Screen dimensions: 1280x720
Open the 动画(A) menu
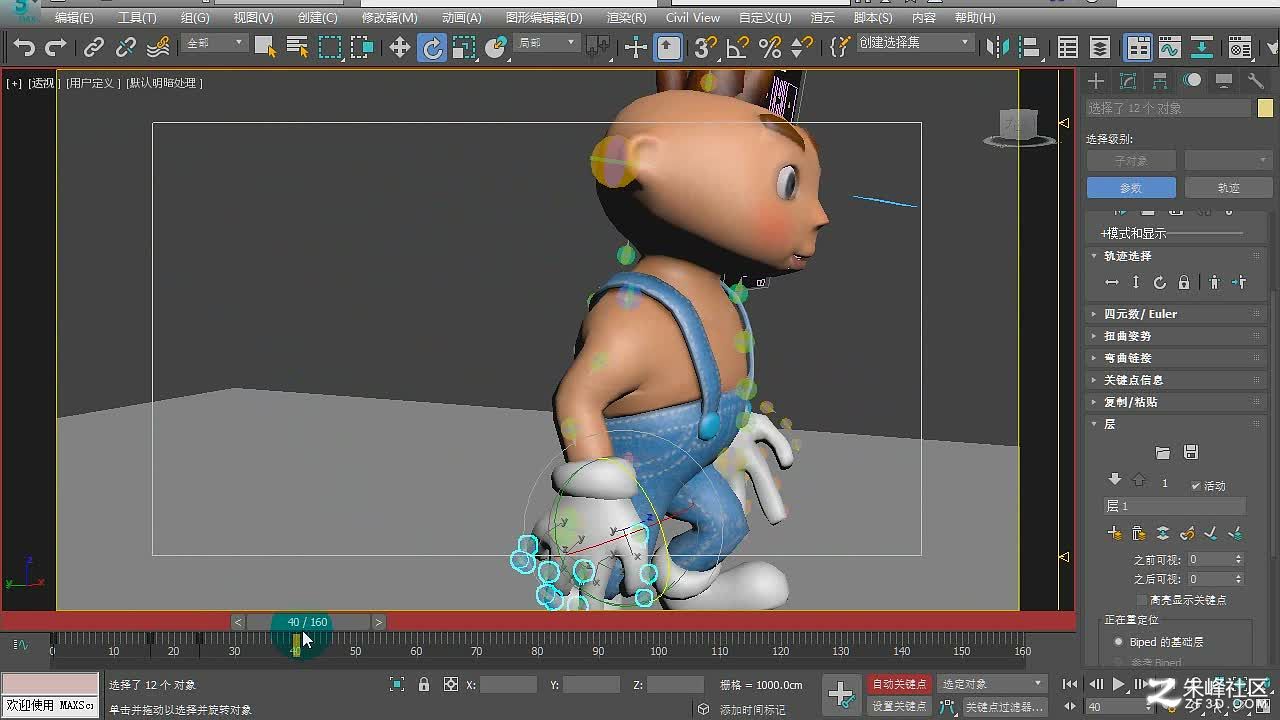461,18
